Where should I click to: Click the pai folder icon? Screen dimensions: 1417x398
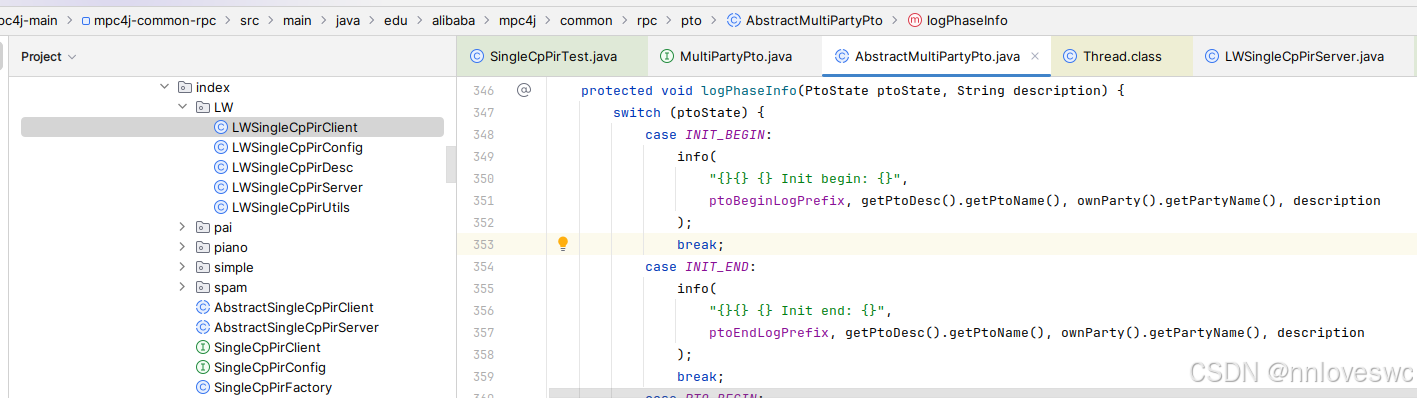(x=202, y=227)
